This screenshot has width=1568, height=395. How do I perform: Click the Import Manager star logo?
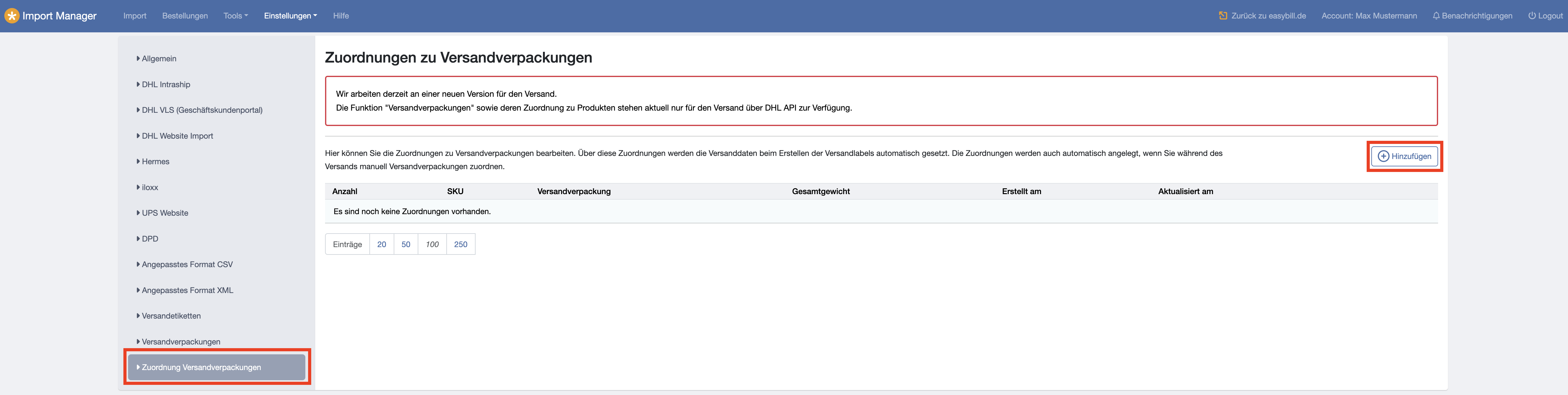[12, 16]
